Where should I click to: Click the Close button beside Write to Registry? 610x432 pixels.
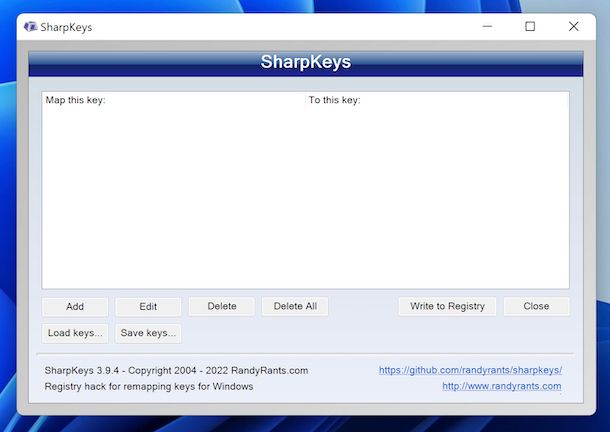[536, 306]
